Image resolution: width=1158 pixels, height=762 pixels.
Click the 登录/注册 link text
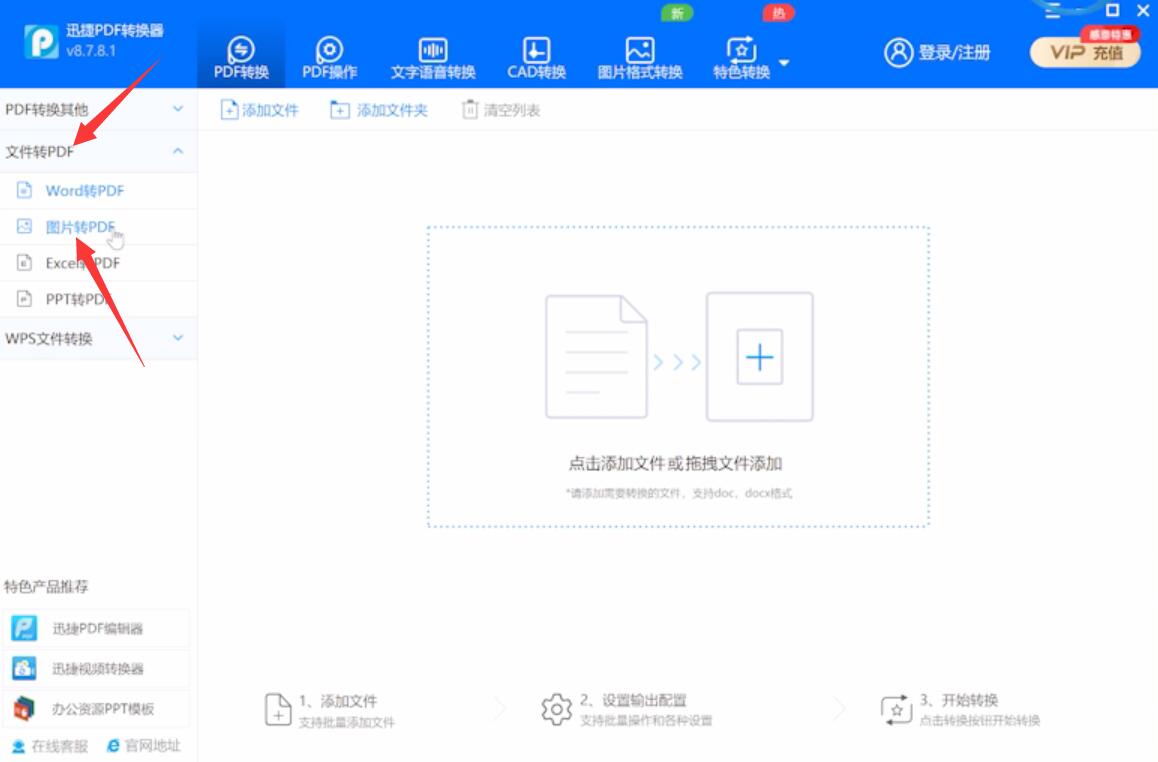[x=953, y=52]
